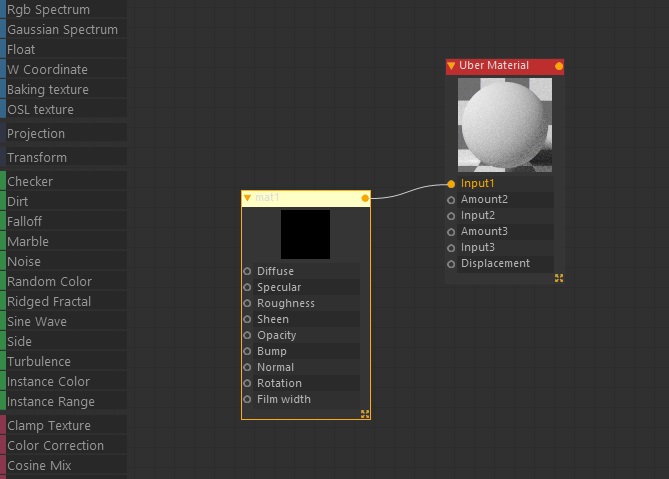
Task: Click the Diffuse input pin
Action: [247, 271]
